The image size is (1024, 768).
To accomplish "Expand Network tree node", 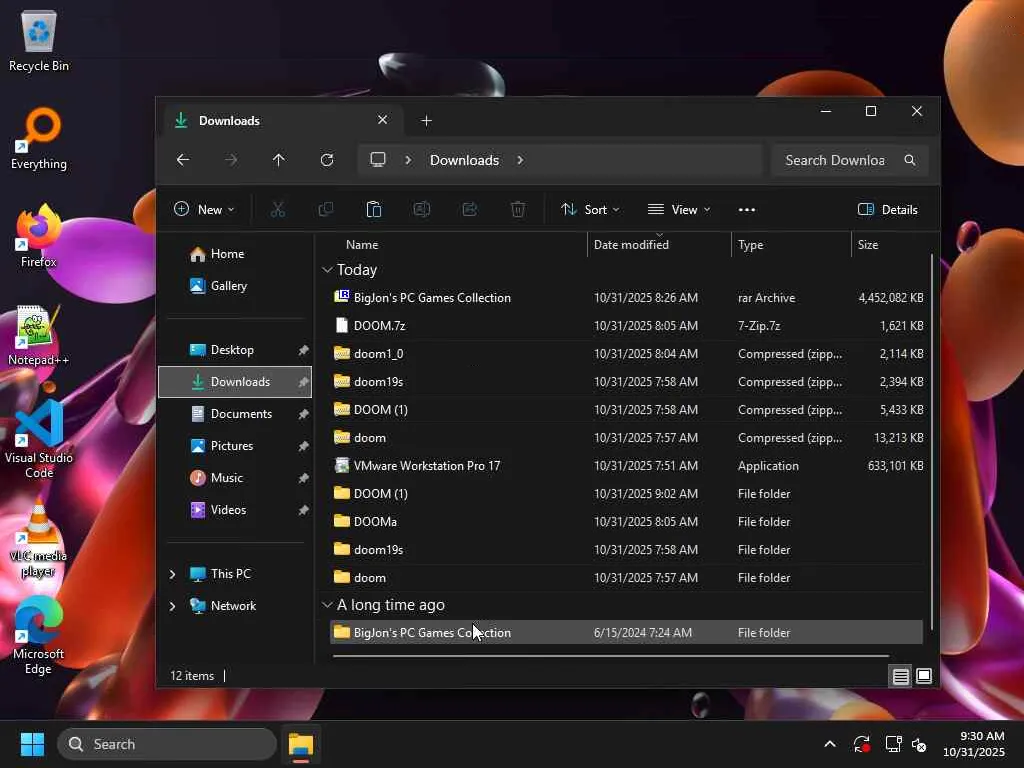I will [x=172, y=606].
